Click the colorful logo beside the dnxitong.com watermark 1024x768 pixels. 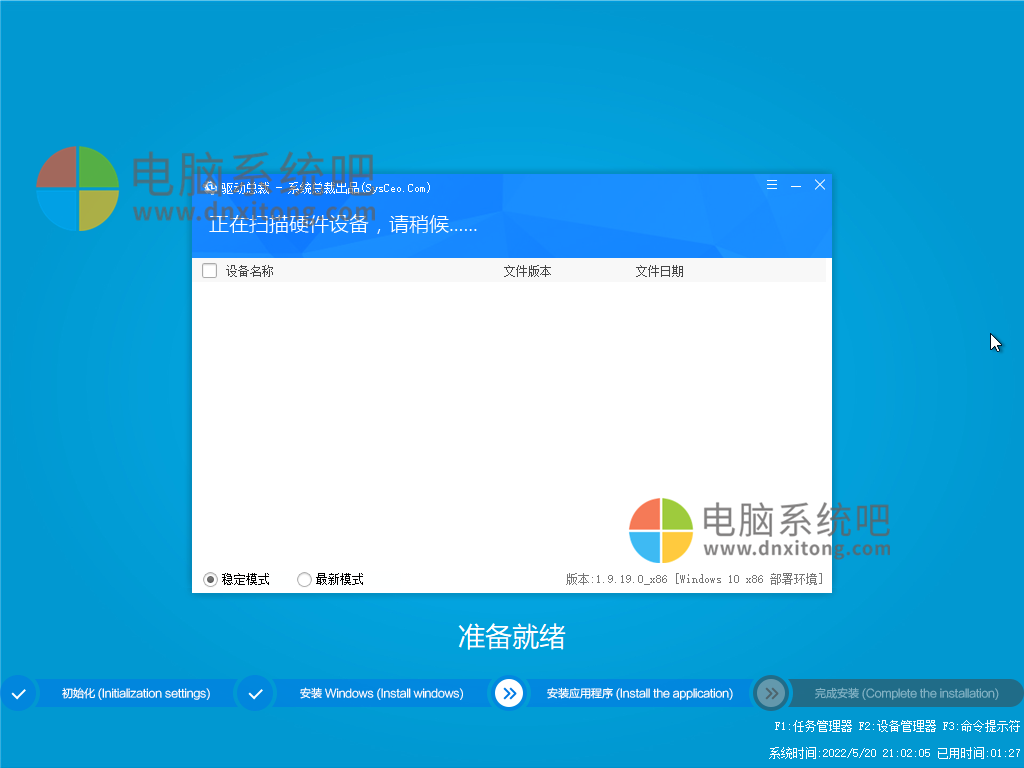point(660,530)
